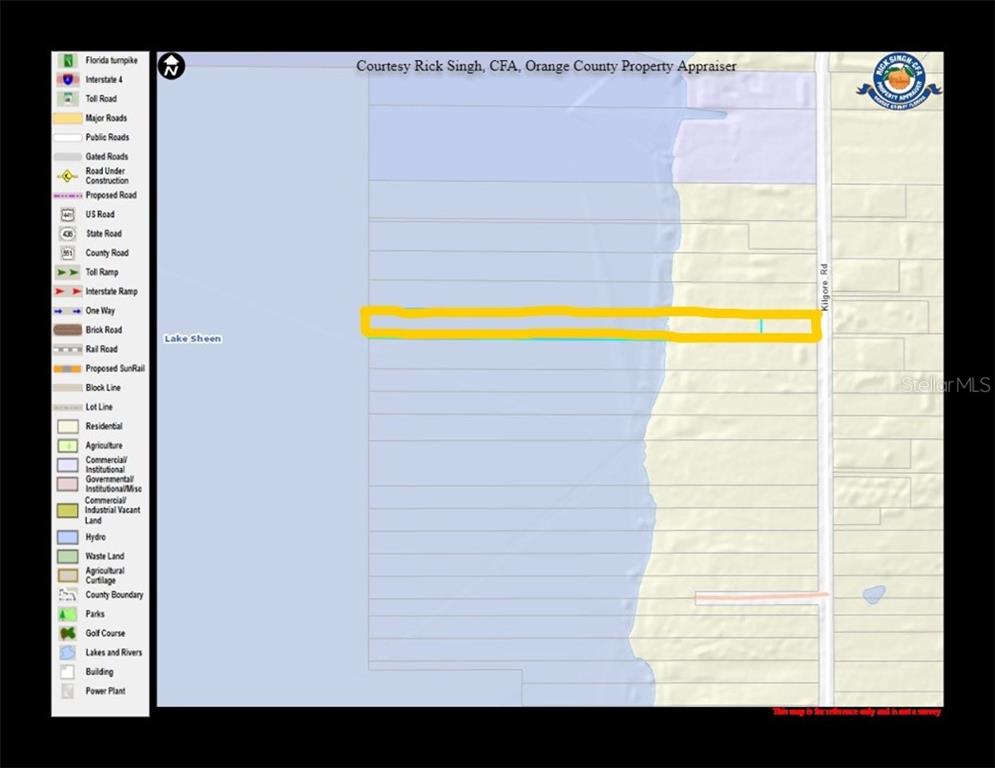This screenshot has height=768, width=995.
Task: Click the Major Roads legend swatch
Action: [67, 118]
